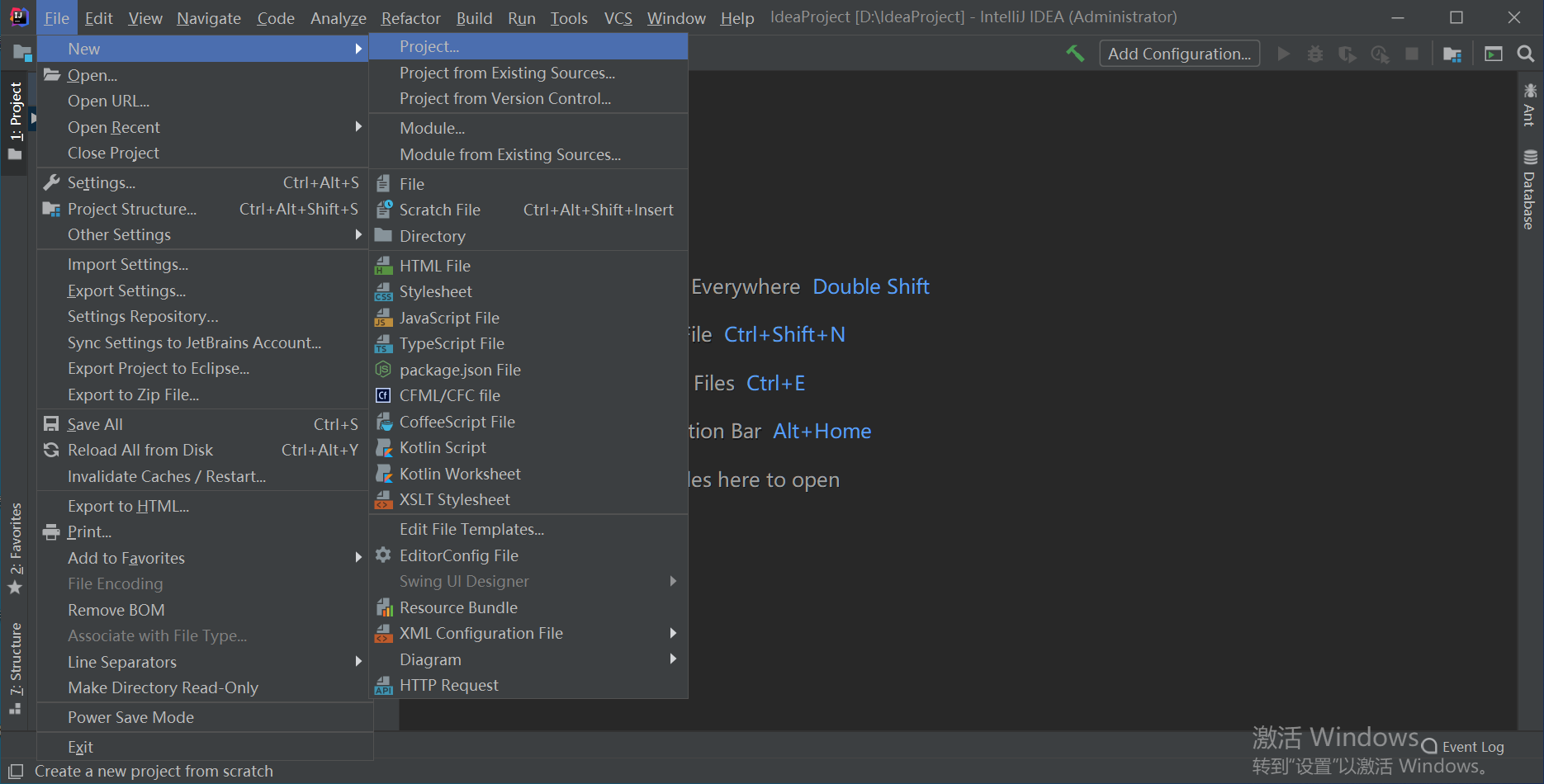The height and width of the screenshot is (784, 1544).
Task: Open the Navigate menu
Action: (209, 18)
